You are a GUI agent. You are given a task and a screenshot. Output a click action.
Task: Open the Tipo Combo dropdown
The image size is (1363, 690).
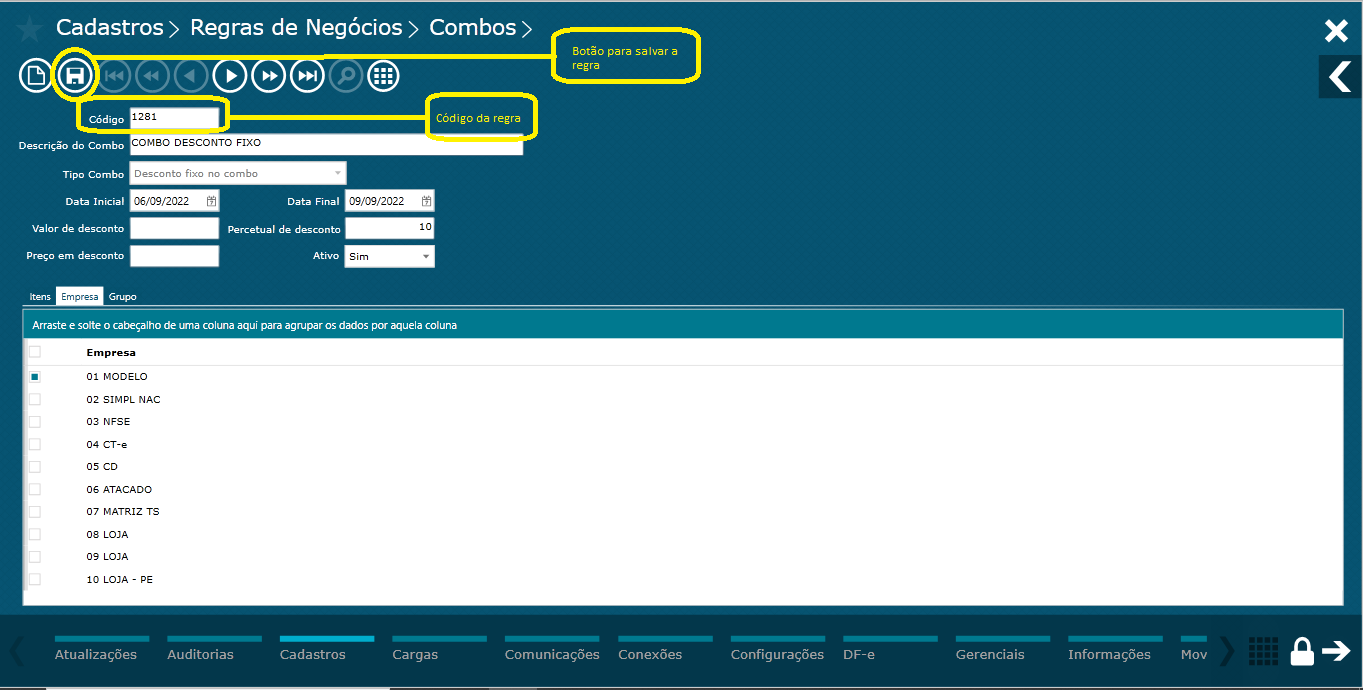click(238, 174)
